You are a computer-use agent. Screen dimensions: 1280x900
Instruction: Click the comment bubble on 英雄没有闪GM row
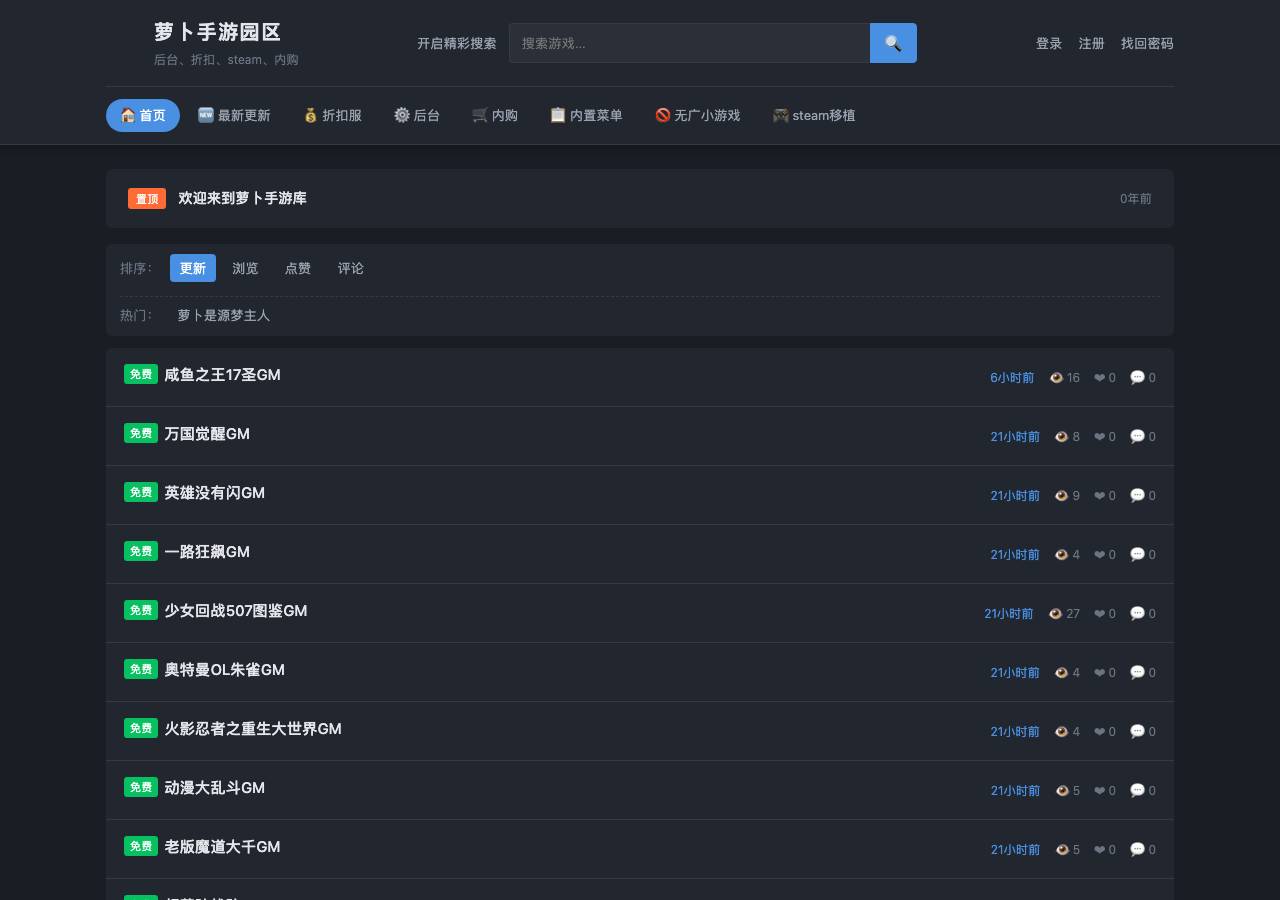pyautogui.click(x=1137, y=496)
